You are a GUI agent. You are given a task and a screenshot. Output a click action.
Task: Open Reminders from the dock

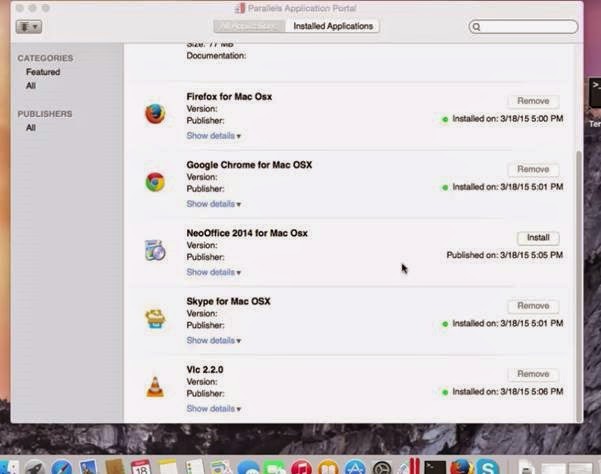[195, 467]
